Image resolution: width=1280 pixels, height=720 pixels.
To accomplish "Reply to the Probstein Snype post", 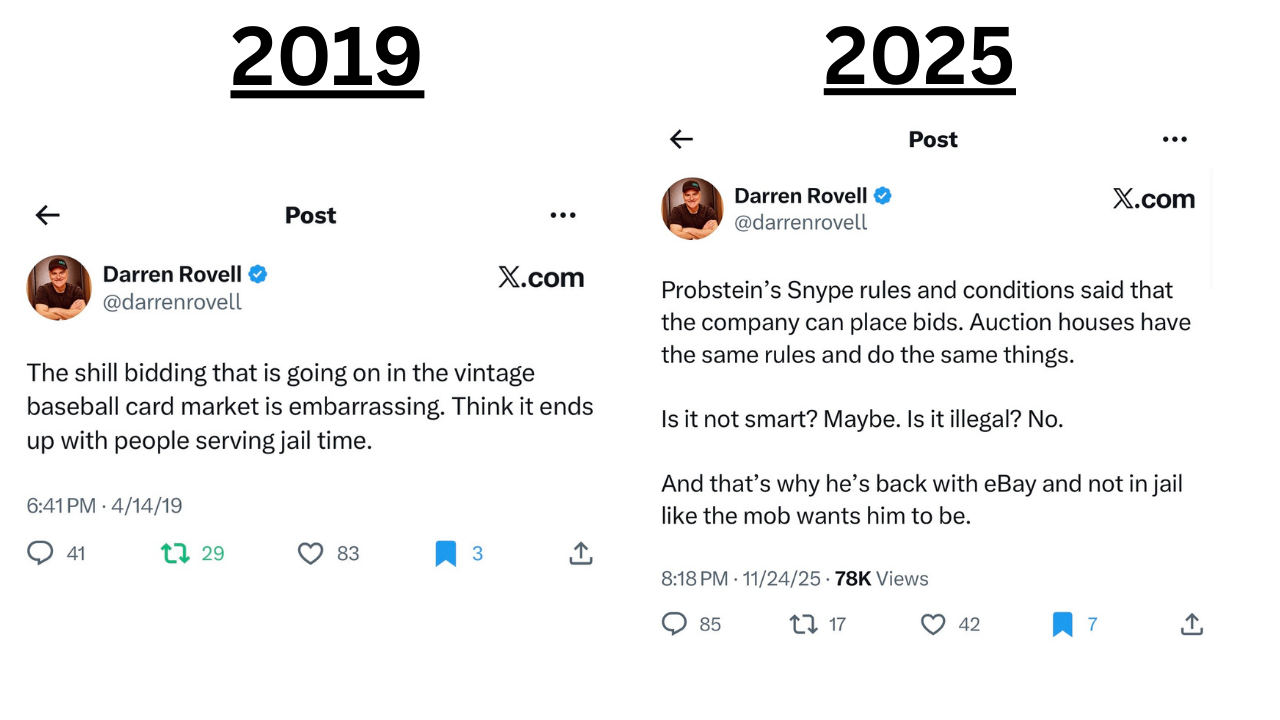I will 675,625.
